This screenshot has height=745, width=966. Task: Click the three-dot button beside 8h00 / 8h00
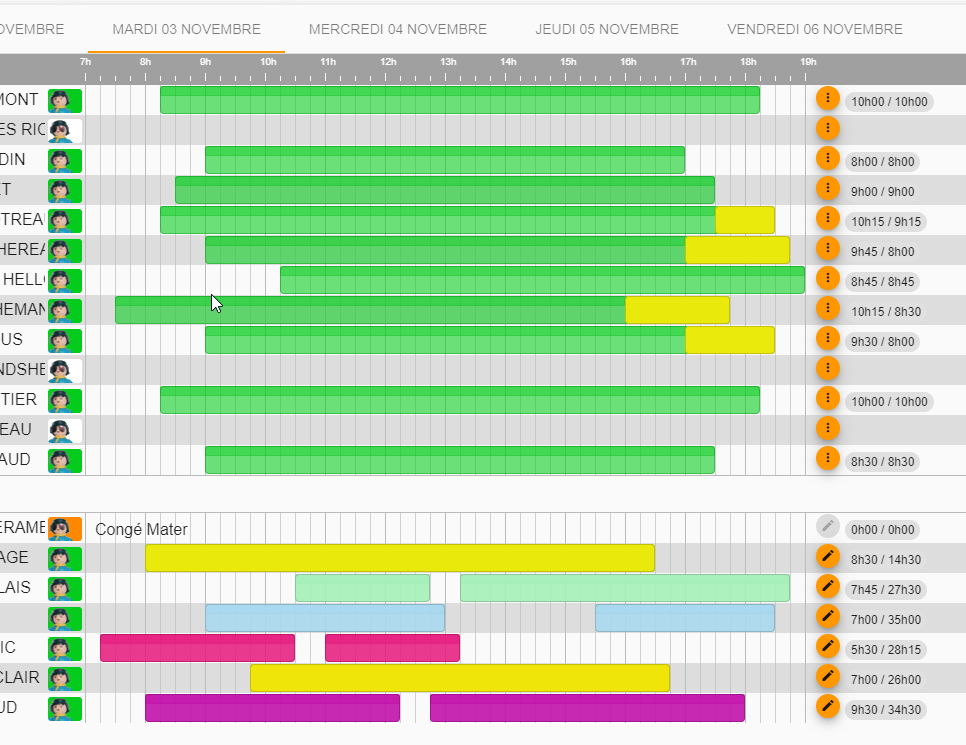coord(827,158)
